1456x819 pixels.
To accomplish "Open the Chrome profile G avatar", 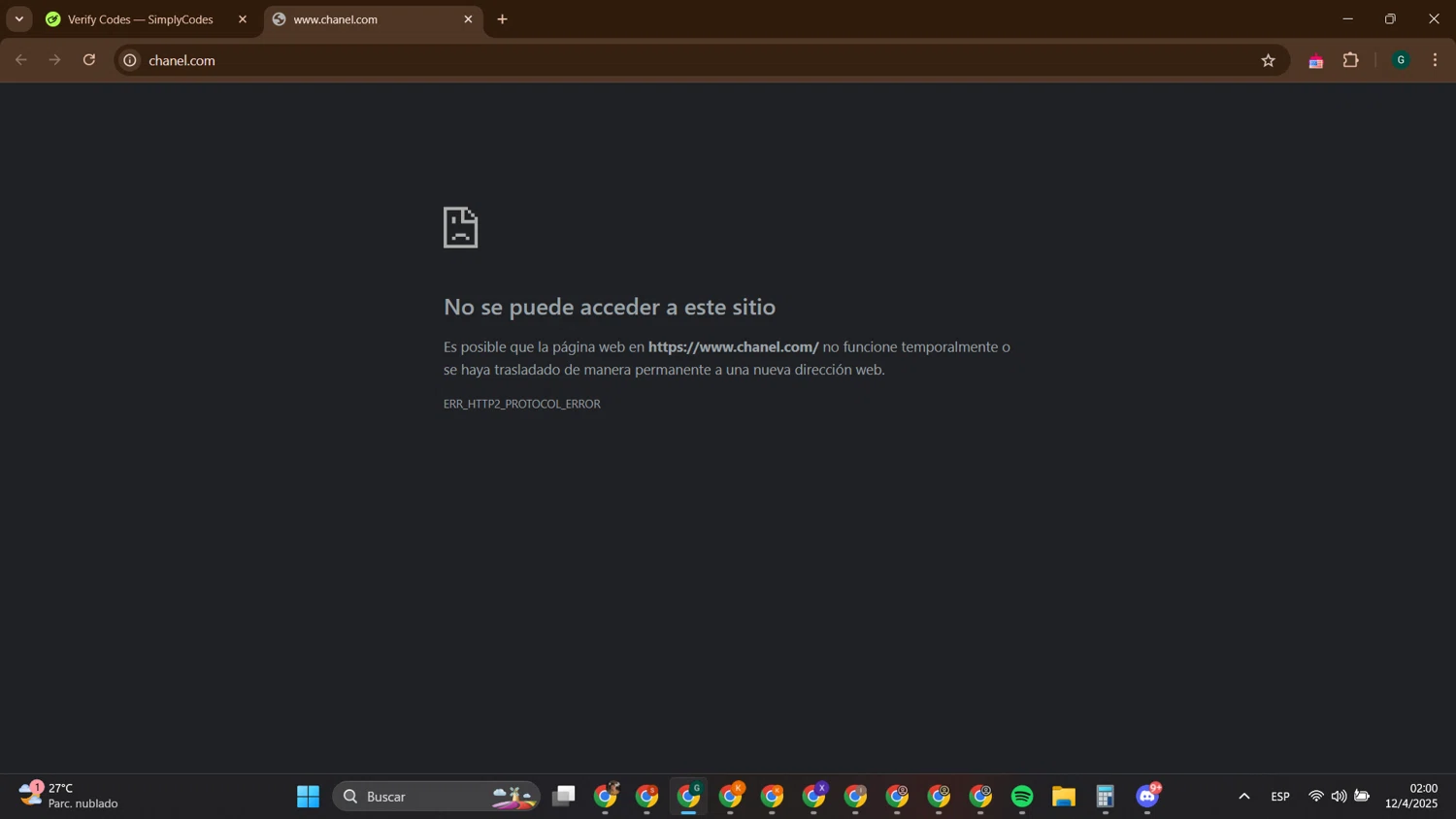I will [x=1401, y=60].
